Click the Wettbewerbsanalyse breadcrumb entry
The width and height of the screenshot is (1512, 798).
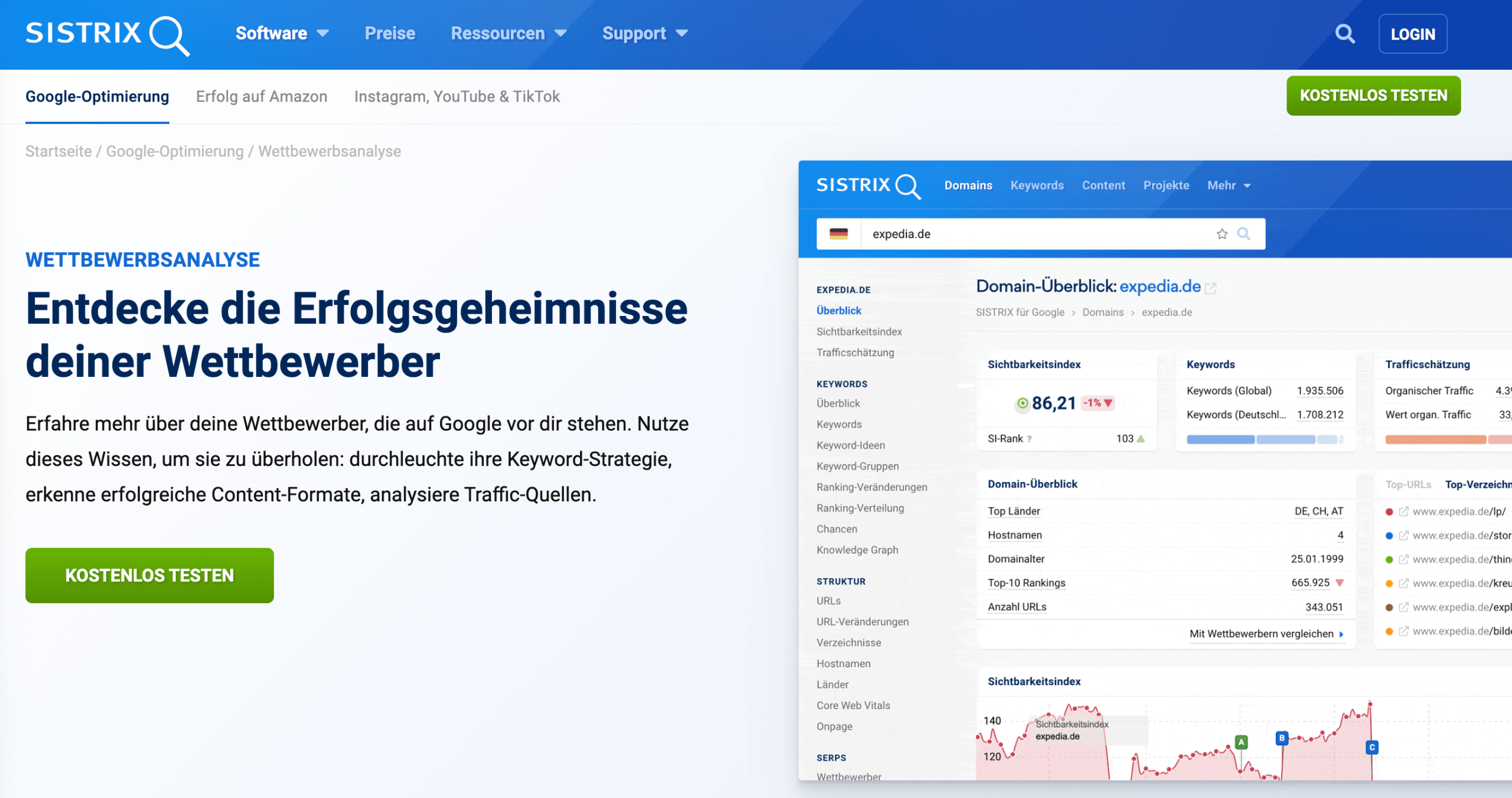click(330, 151)
